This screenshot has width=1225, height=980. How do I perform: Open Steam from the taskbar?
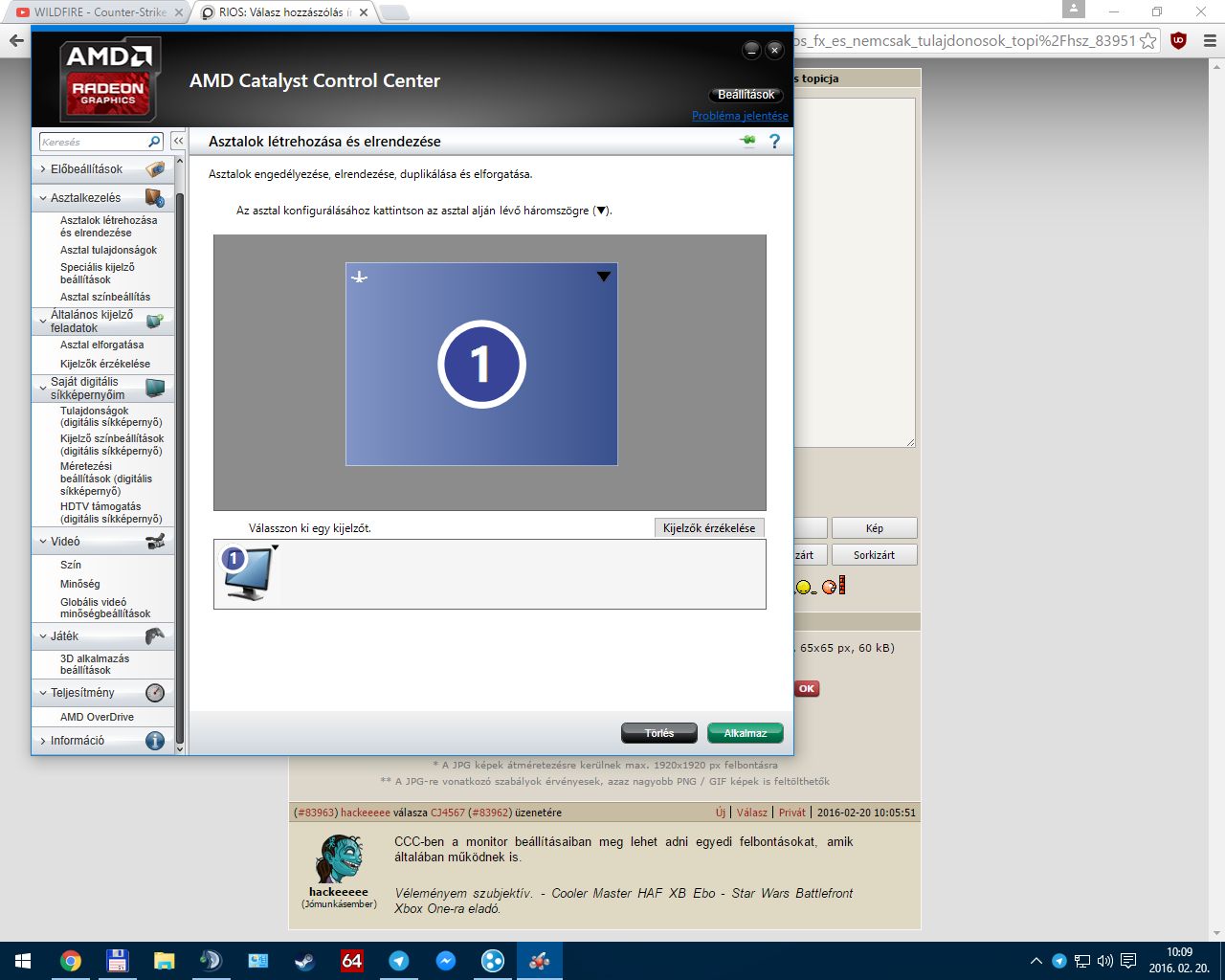[x=304, y=961]
